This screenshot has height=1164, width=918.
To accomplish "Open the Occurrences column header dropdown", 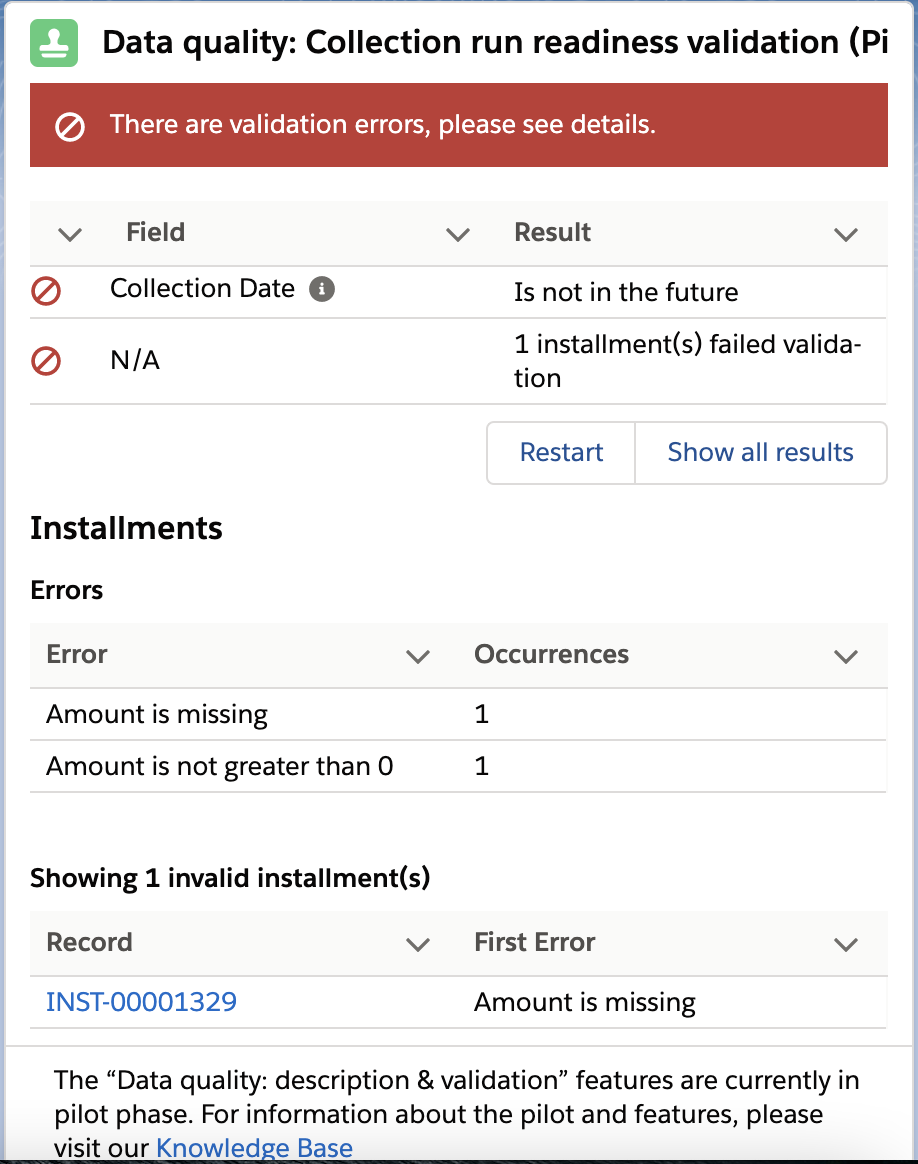I will (846, 657).
